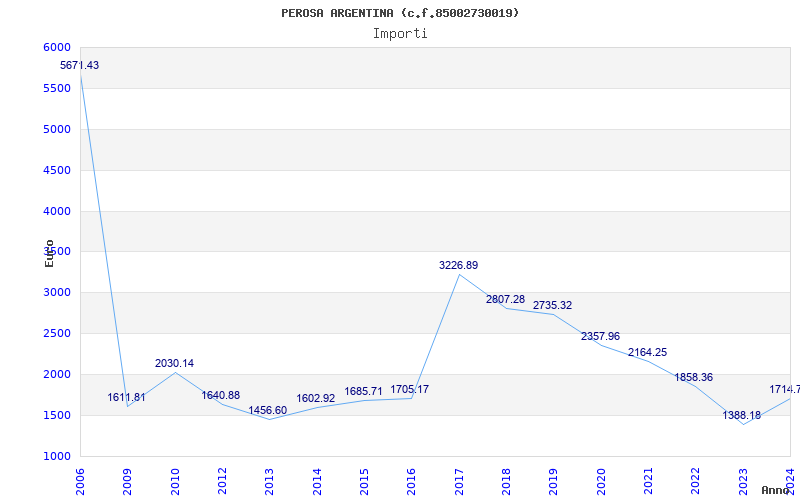This screenshot has width=800, height=500.
Task: Select the Importi subtitle text
Action: coord(400,34)
